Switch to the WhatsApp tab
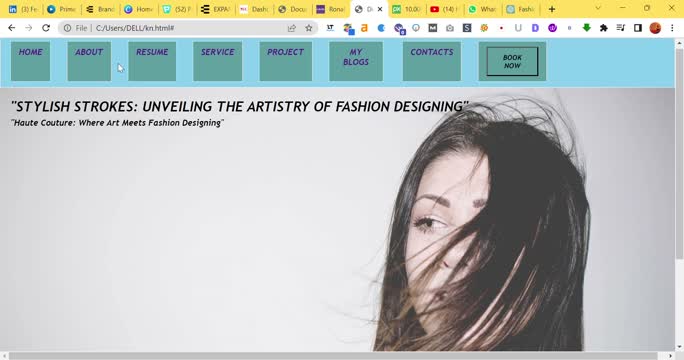This screenshot has width=684, height=360. click(x=482, y=9)
